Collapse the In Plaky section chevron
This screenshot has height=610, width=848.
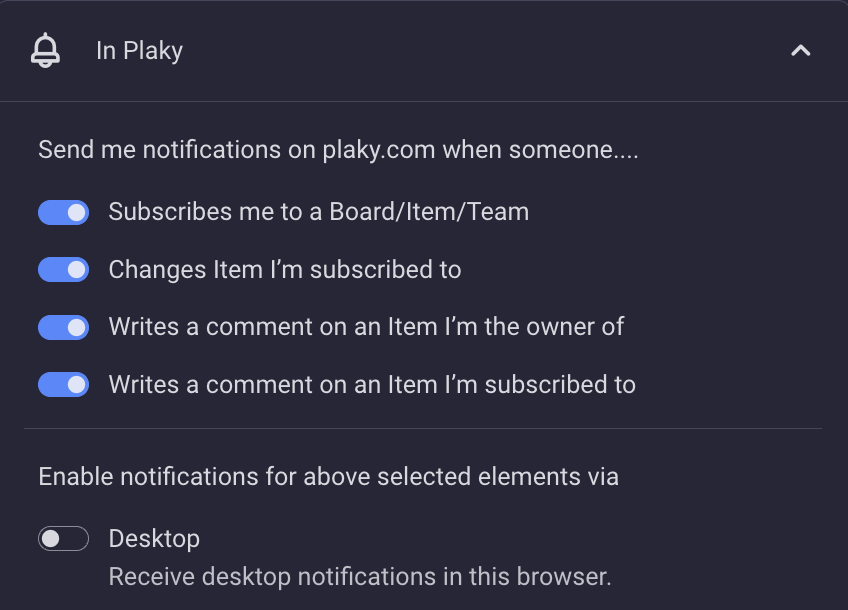[800, 51]
